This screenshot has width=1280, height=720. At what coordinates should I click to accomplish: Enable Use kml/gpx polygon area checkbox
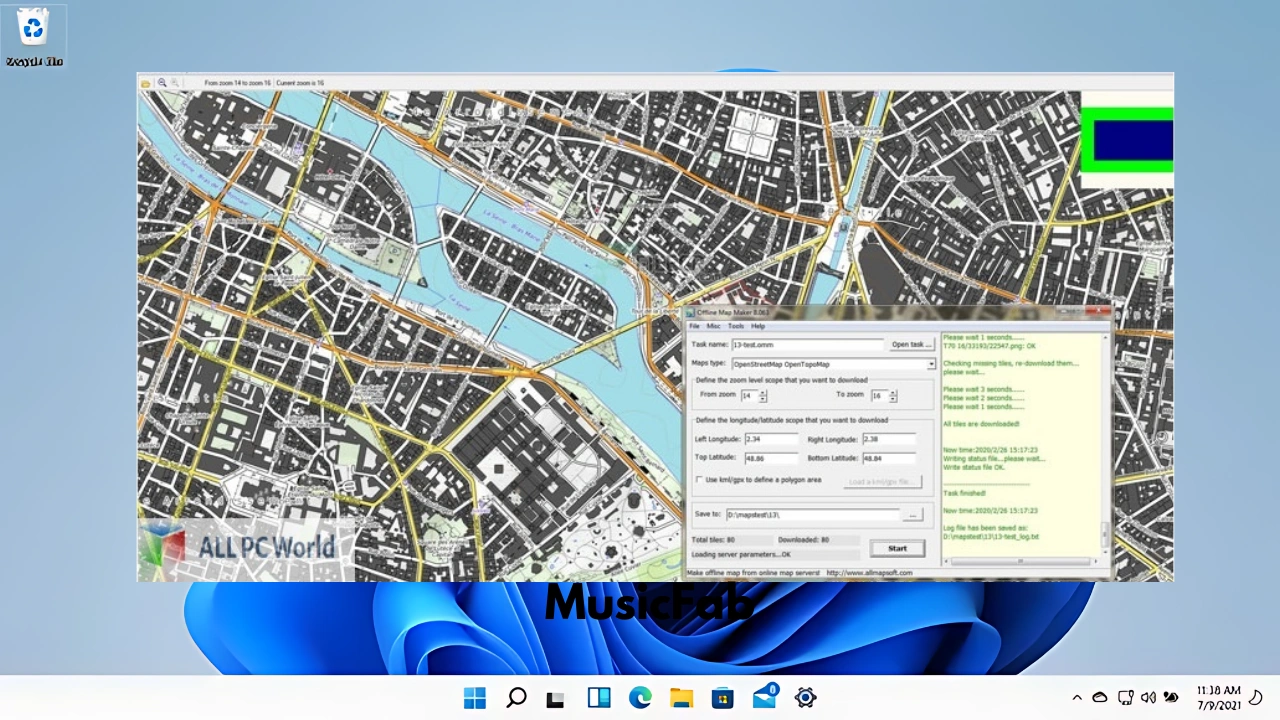click(x=700, y=480)
